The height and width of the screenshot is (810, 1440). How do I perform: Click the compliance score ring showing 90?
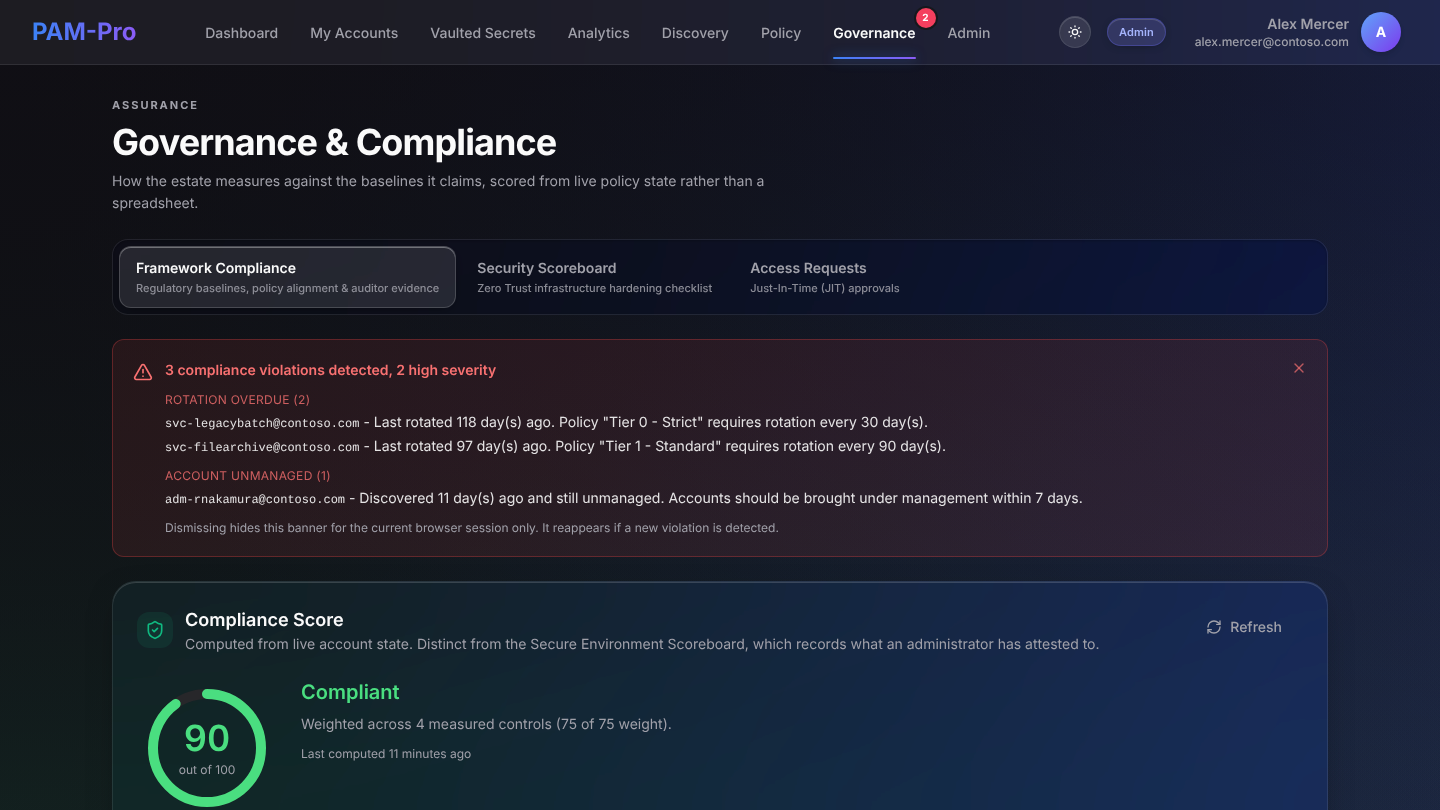207,748
